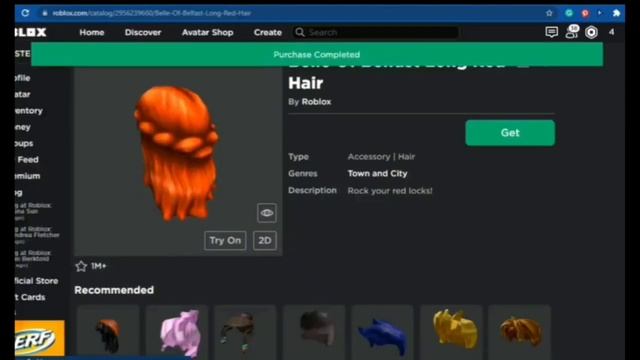Click the search magnifier icon
The width and height of the screenshot is (640, 360).
300,32
